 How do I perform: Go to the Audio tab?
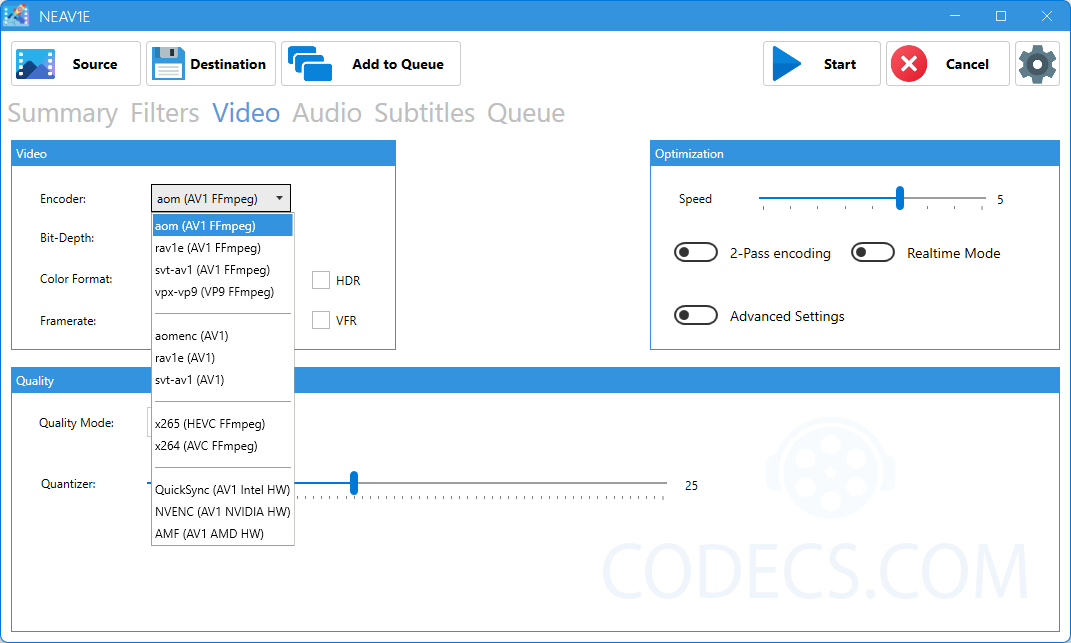327,113
